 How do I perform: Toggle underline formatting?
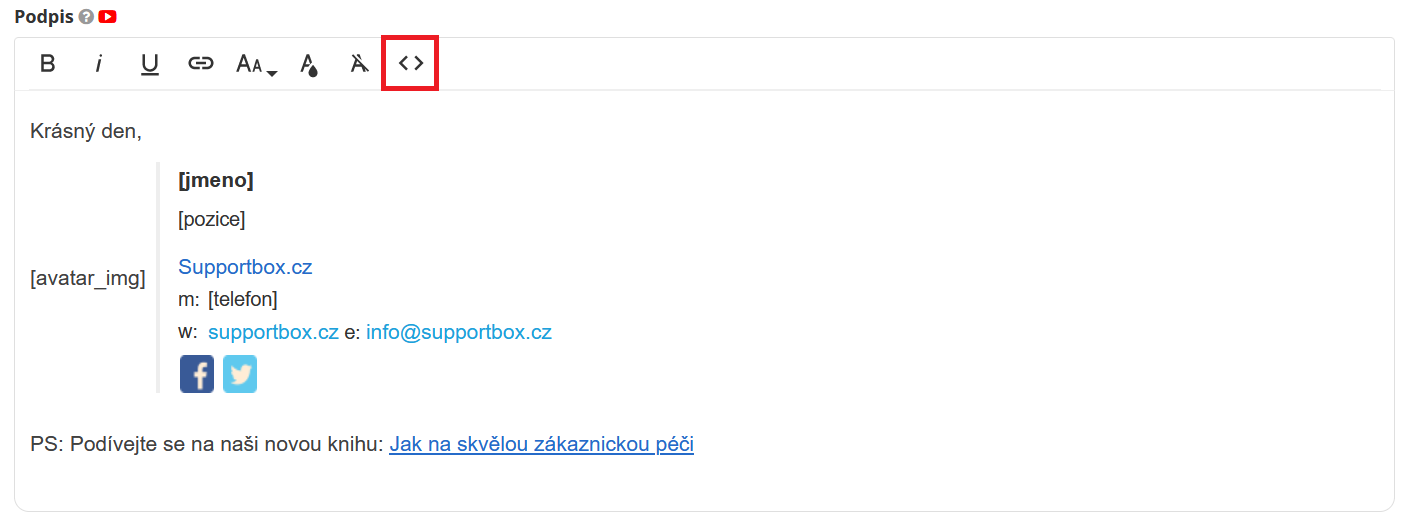click(150, 64)
